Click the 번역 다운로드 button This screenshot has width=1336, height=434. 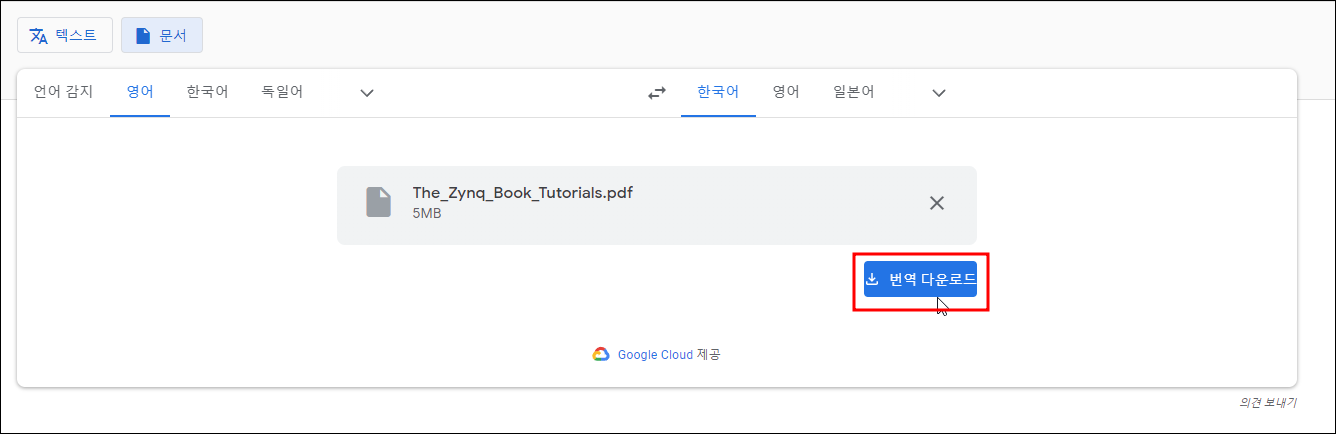click(920, 279)
